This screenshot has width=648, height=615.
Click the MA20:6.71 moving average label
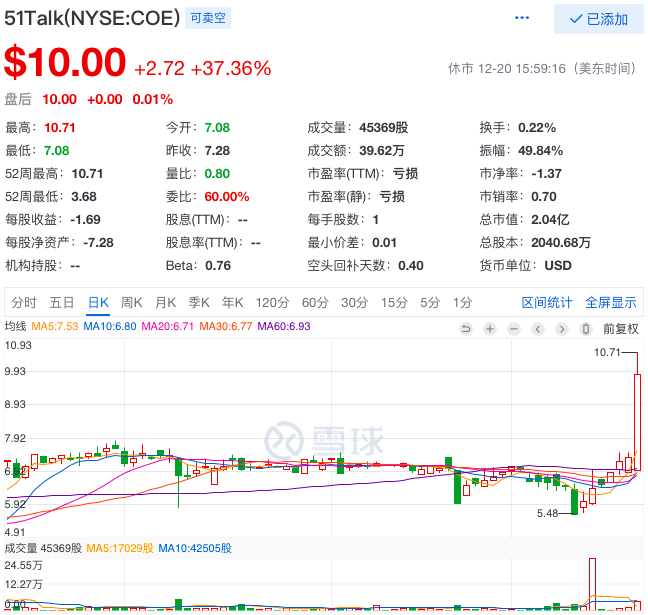[x=167, y=326]
